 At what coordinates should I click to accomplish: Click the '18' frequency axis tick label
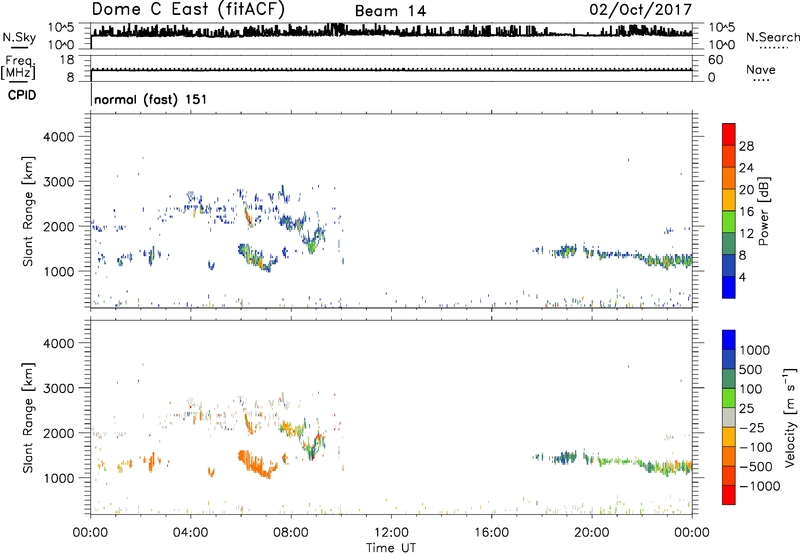(x=67, y=60)
